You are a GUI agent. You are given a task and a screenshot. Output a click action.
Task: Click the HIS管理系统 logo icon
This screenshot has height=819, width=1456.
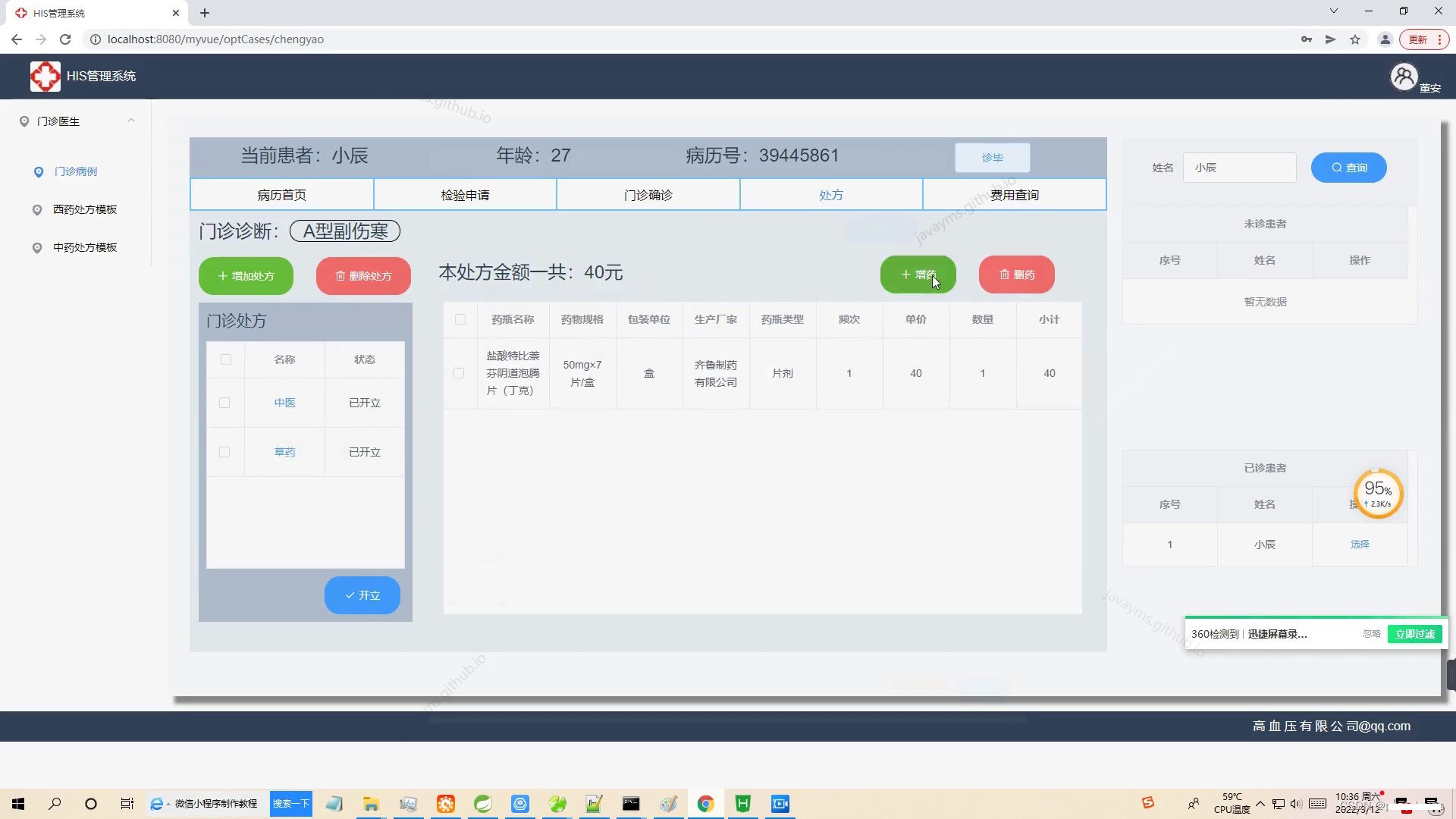(45, 76)
